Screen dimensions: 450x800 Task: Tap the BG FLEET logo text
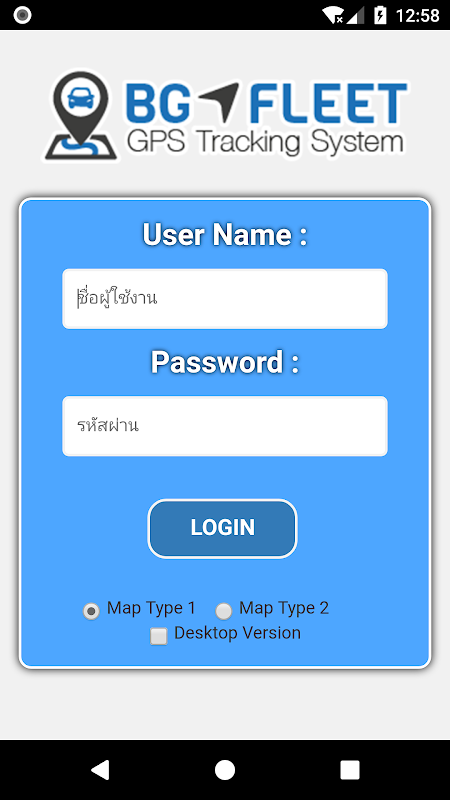click(x=265, y=104)
